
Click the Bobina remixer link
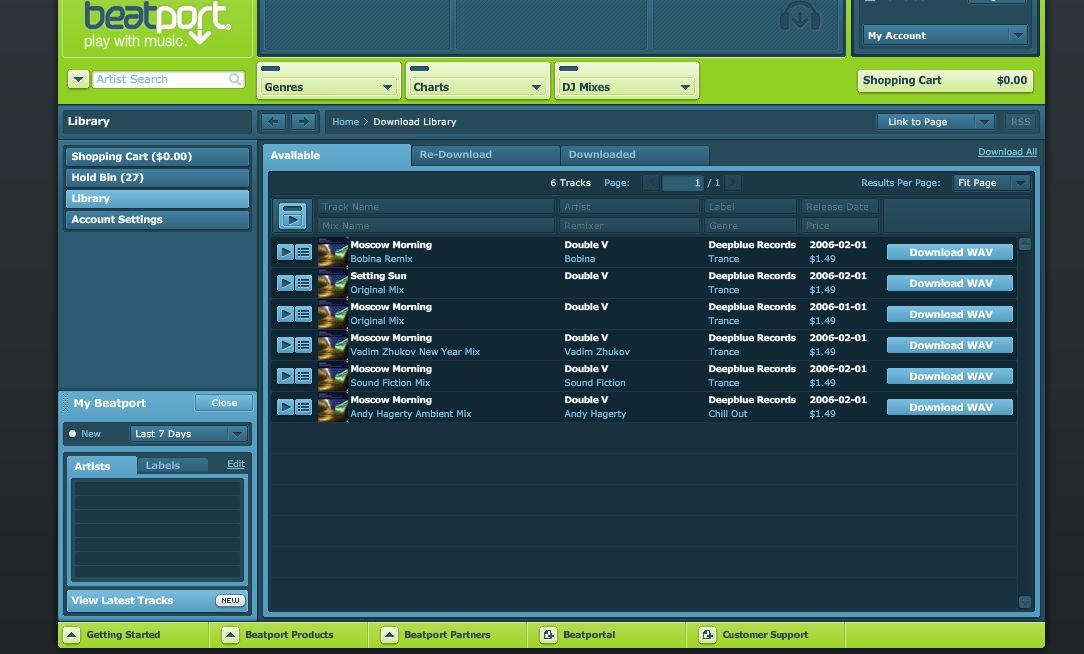(x=579, y=259)
